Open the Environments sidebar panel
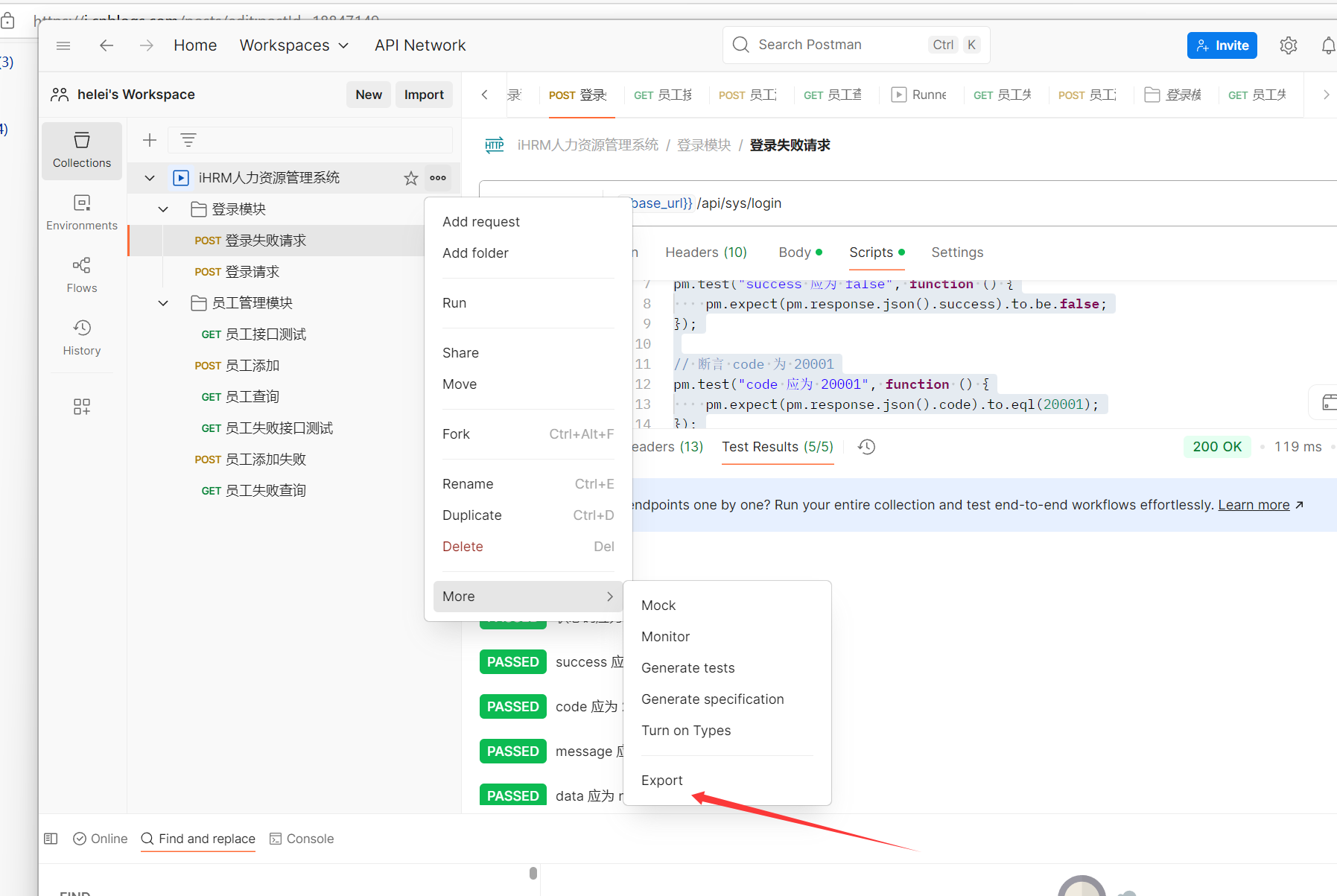Viewport: 1337px width, 896px height. [x=82, y=213]
